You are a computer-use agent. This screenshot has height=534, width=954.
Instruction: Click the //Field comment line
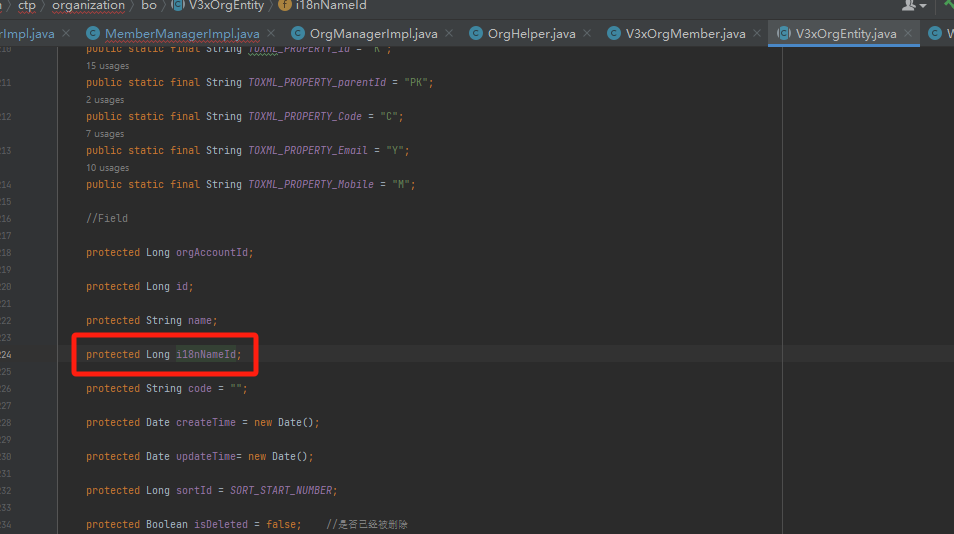(107, 218)
